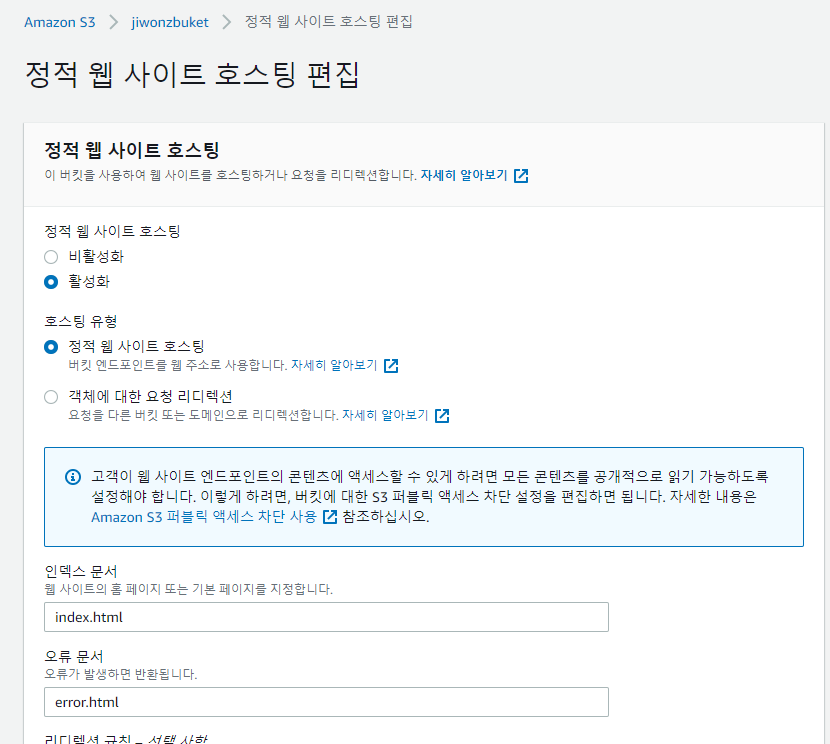Click 호스팅 유형 section label

pos(80,321)
